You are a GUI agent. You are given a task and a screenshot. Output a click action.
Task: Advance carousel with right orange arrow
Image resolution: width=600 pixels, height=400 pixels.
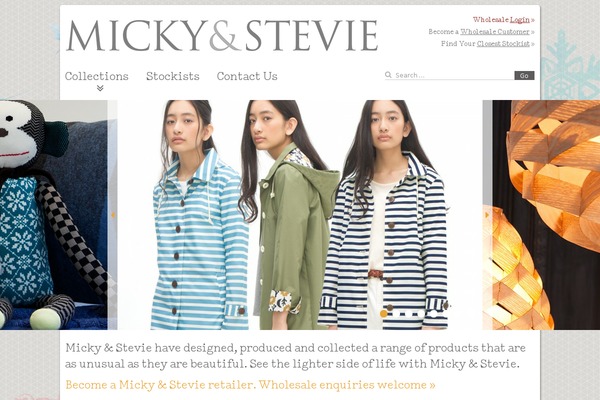[x=487, y=215]
